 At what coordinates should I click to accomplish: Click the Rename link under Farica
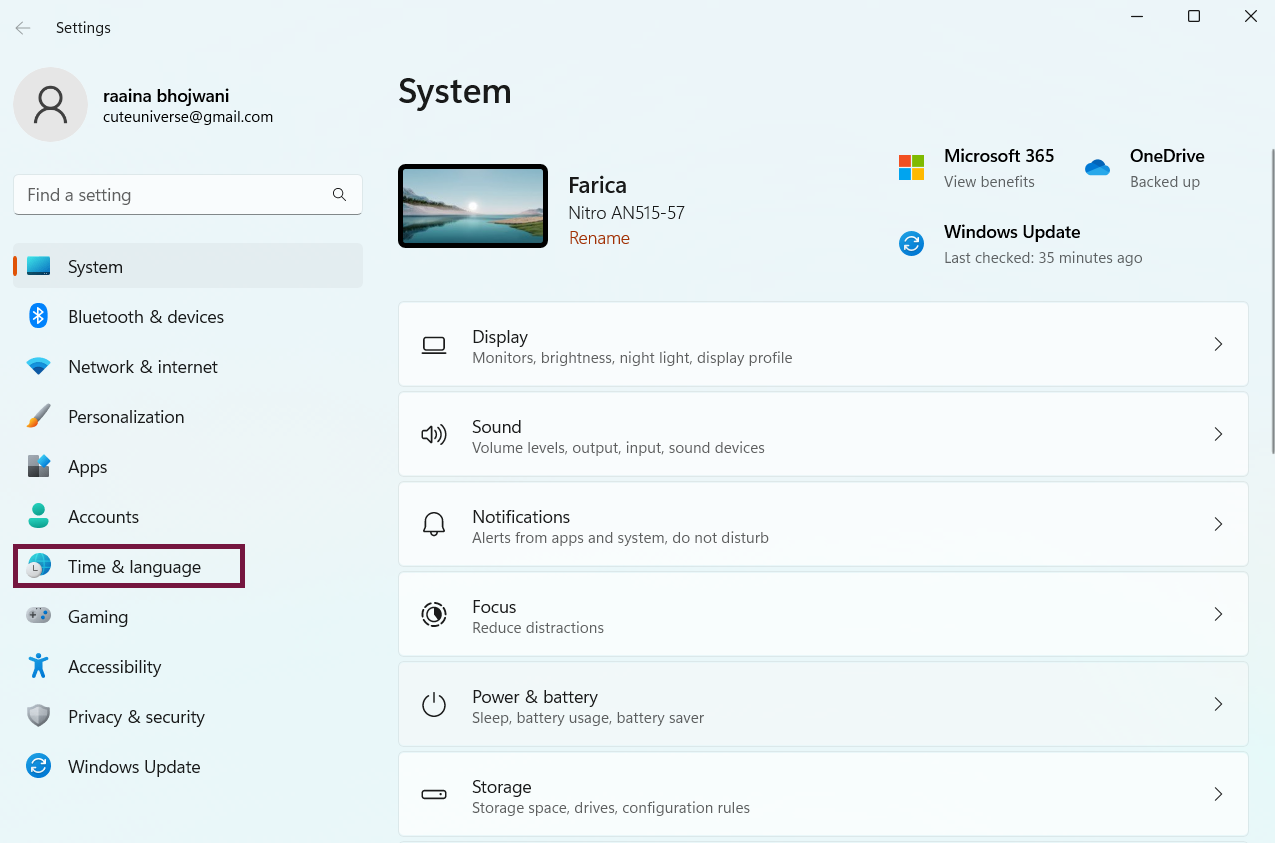(599, 238)
